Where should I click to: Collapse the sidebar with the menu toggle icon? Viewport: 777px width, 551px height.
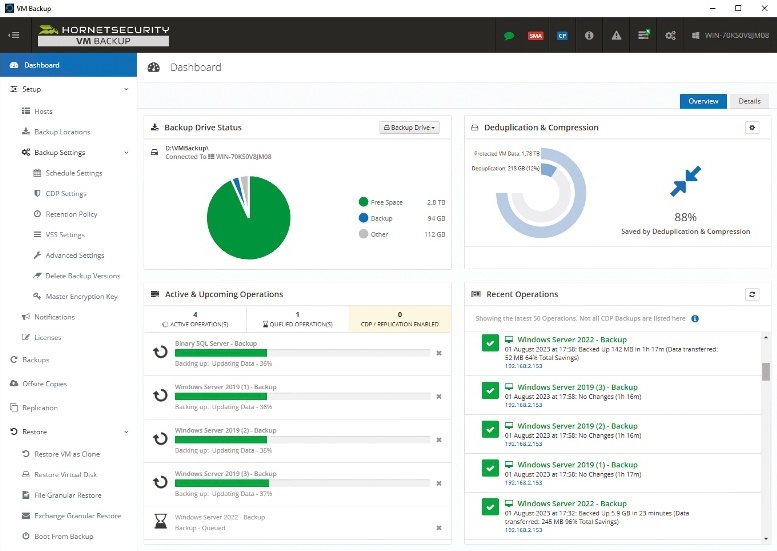coord(14,35)
